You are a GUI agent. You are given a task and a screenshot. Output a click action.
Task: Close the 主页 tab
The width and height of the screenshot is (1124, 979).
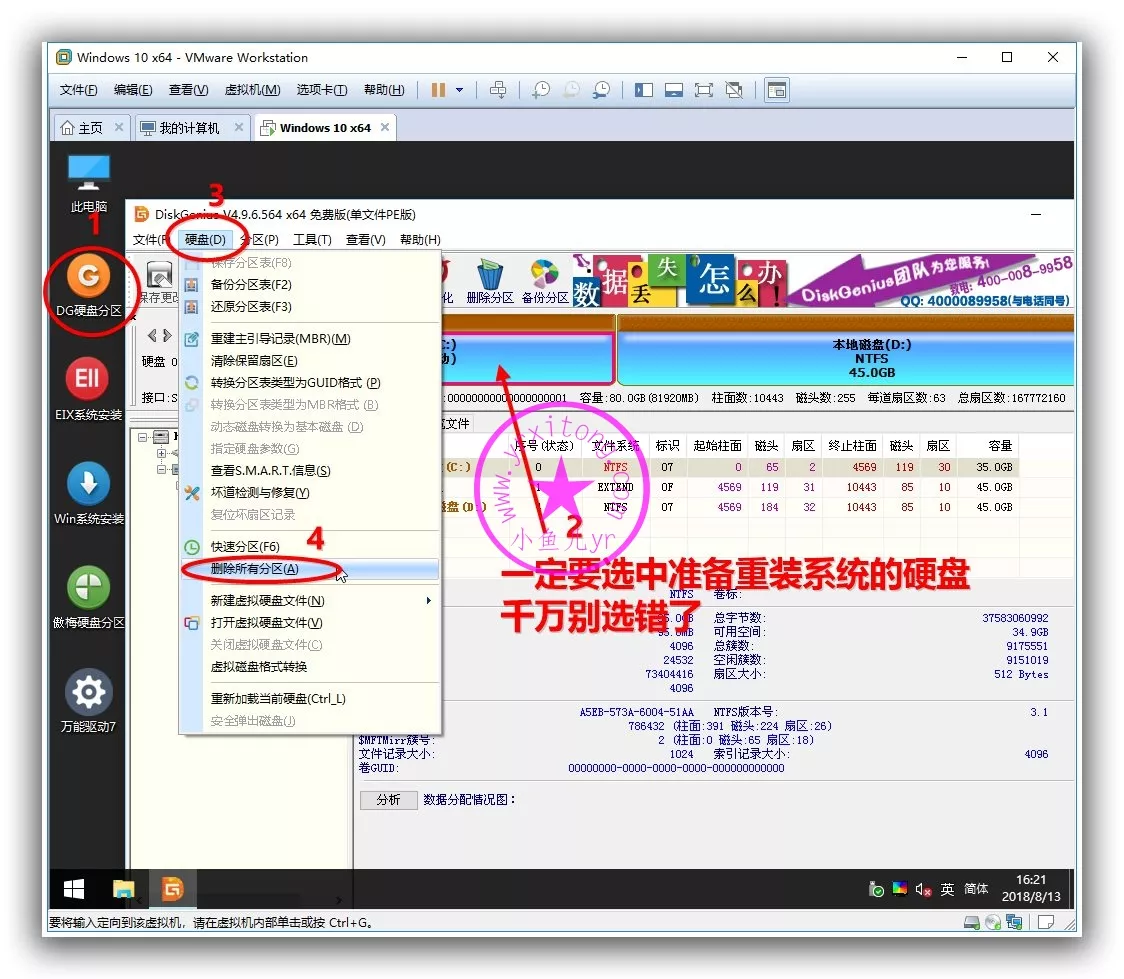119,127
